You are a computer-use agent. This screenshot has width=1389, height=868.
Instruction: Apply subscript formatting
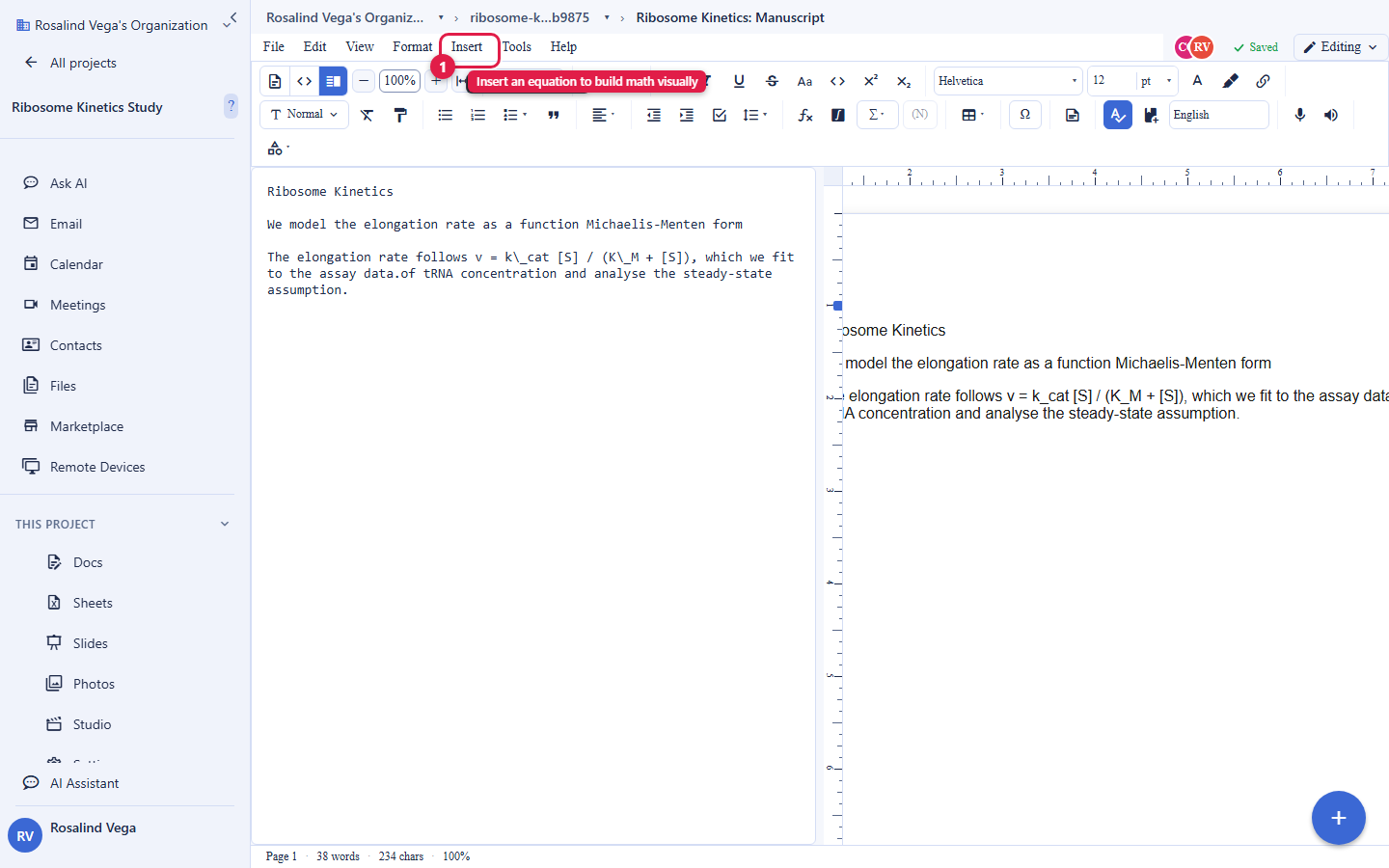[x=904, y=81]
